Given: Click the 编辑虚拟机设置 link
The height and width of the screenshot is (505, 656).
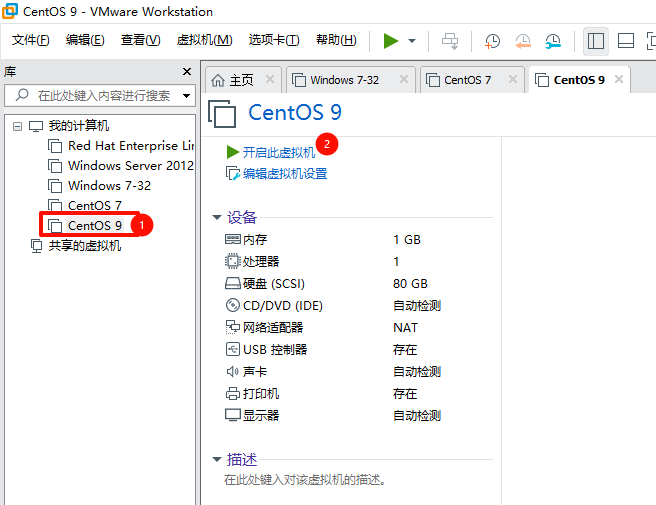Looking at the screenshot, I should click(x=285, y=174).
